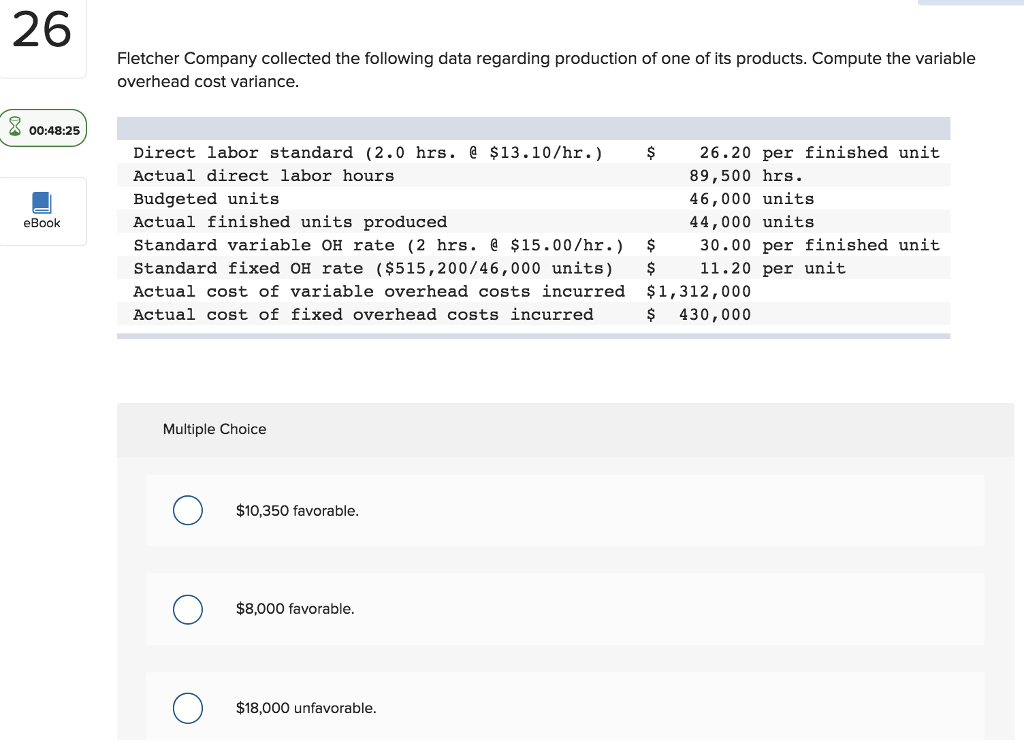Screen dimensions: 1024x743
Task: Click the Fletcher Company question text
Action: (546, 70)
